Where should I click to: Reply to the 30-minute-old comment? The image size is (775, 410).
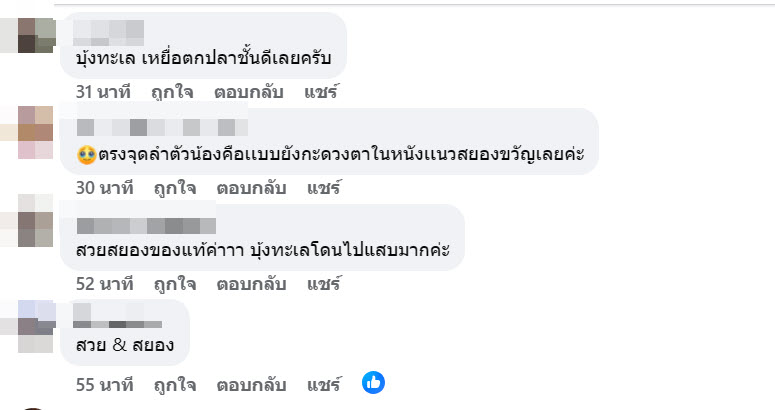point(251,187)
